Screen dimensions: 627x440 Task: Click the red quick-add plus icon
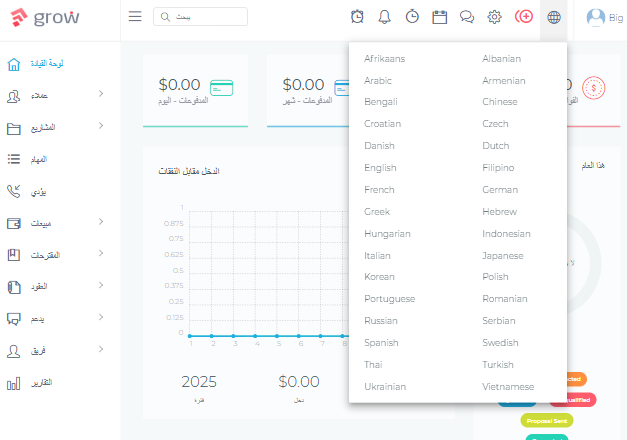click(524, 17)
